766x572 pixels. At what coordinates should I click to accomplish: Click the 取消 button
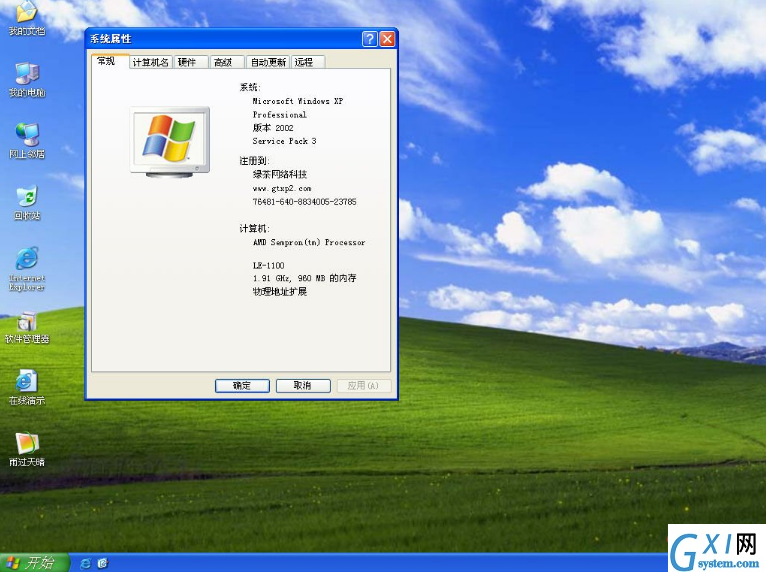tap(303, 385)
